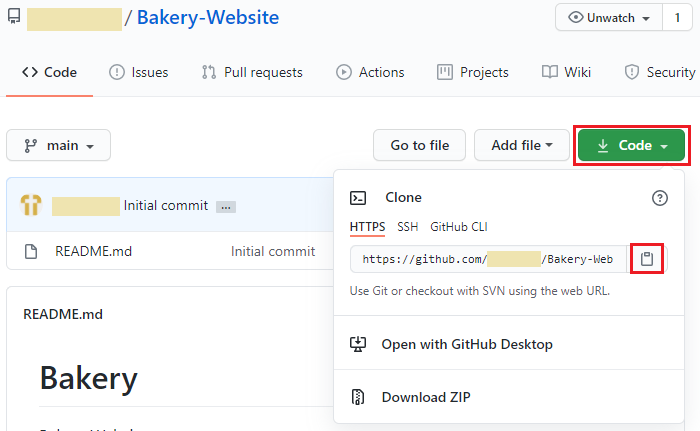Open the README.md file in file list
Image resolution: width=700 pixels, height=431 pixels.
click(x=93, y=251)
